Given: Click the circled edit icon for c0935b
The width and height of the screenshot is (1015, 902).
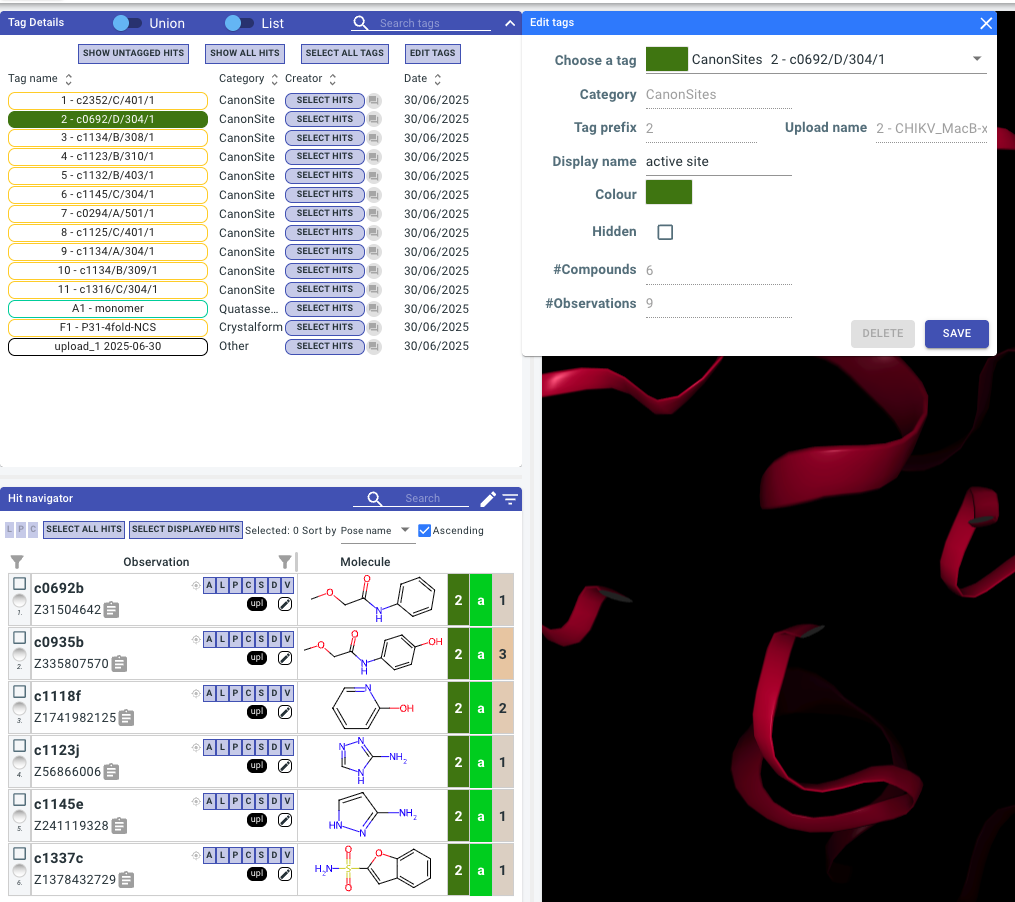Looking at the screenshot, I should [285, 658].
